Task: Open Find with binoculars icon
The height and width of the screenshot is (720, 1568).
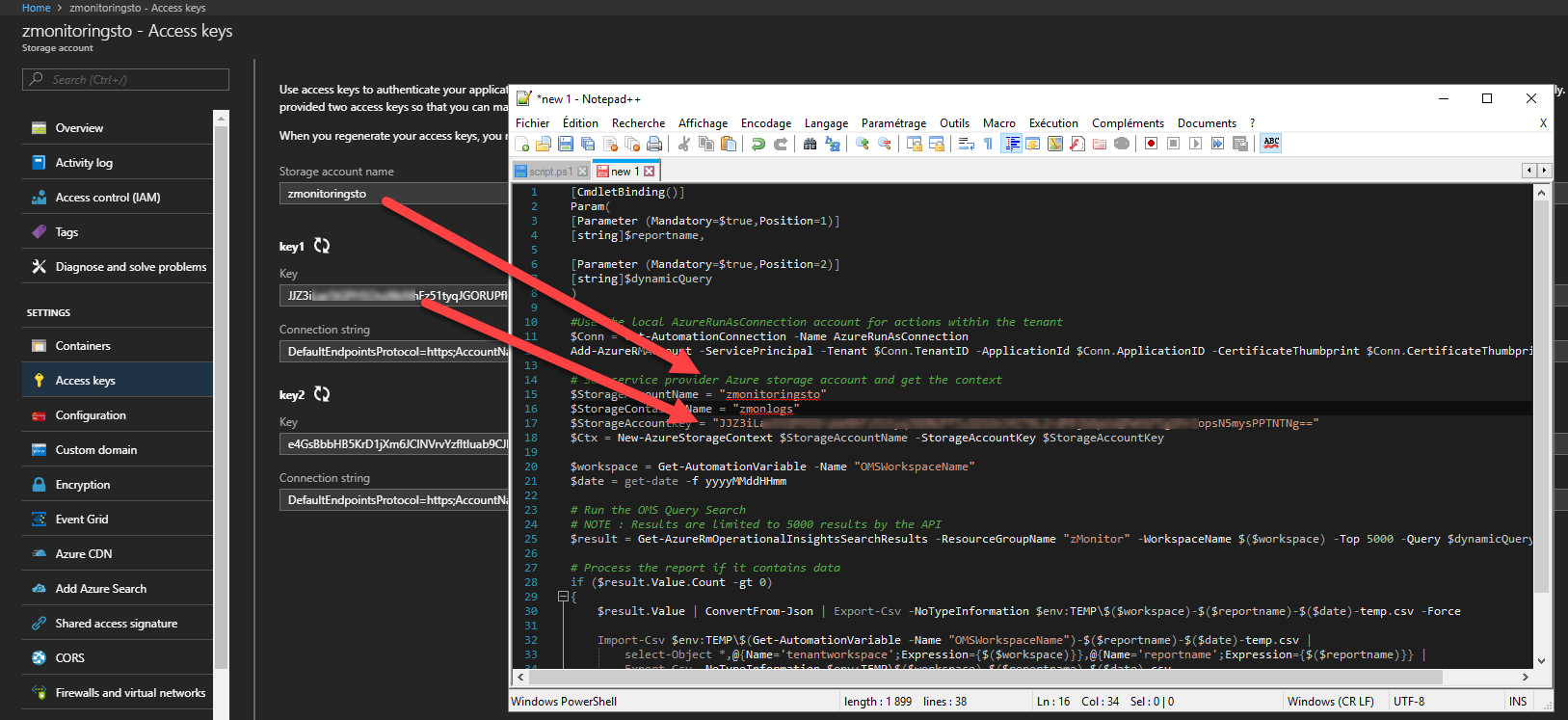Action: tap(810, 144)
